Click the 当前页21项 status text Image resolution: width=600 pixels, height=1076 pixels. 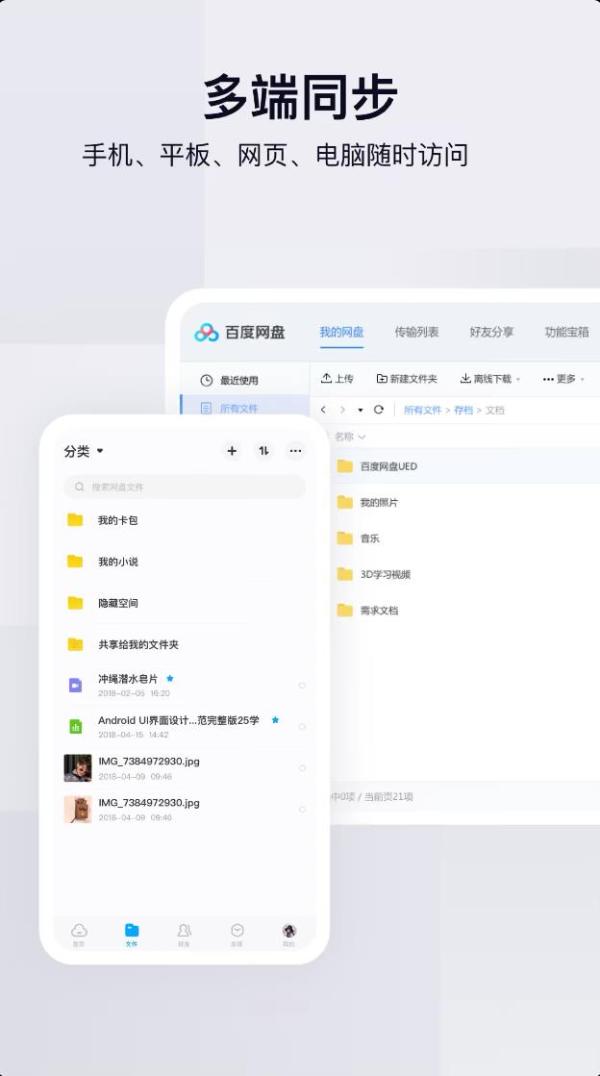coord(389,797)
